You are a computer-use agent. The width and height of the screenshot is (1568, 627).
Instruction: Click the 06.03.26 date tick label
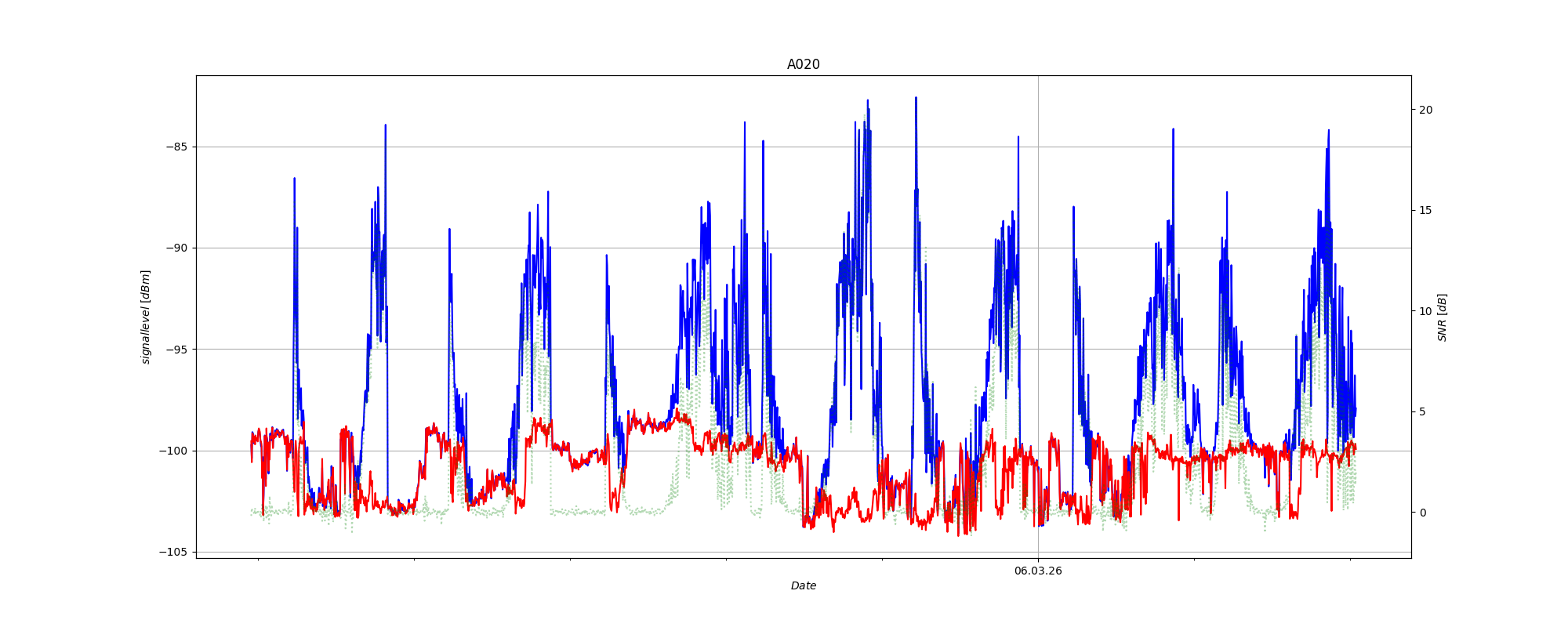(x=1038, y=571)
